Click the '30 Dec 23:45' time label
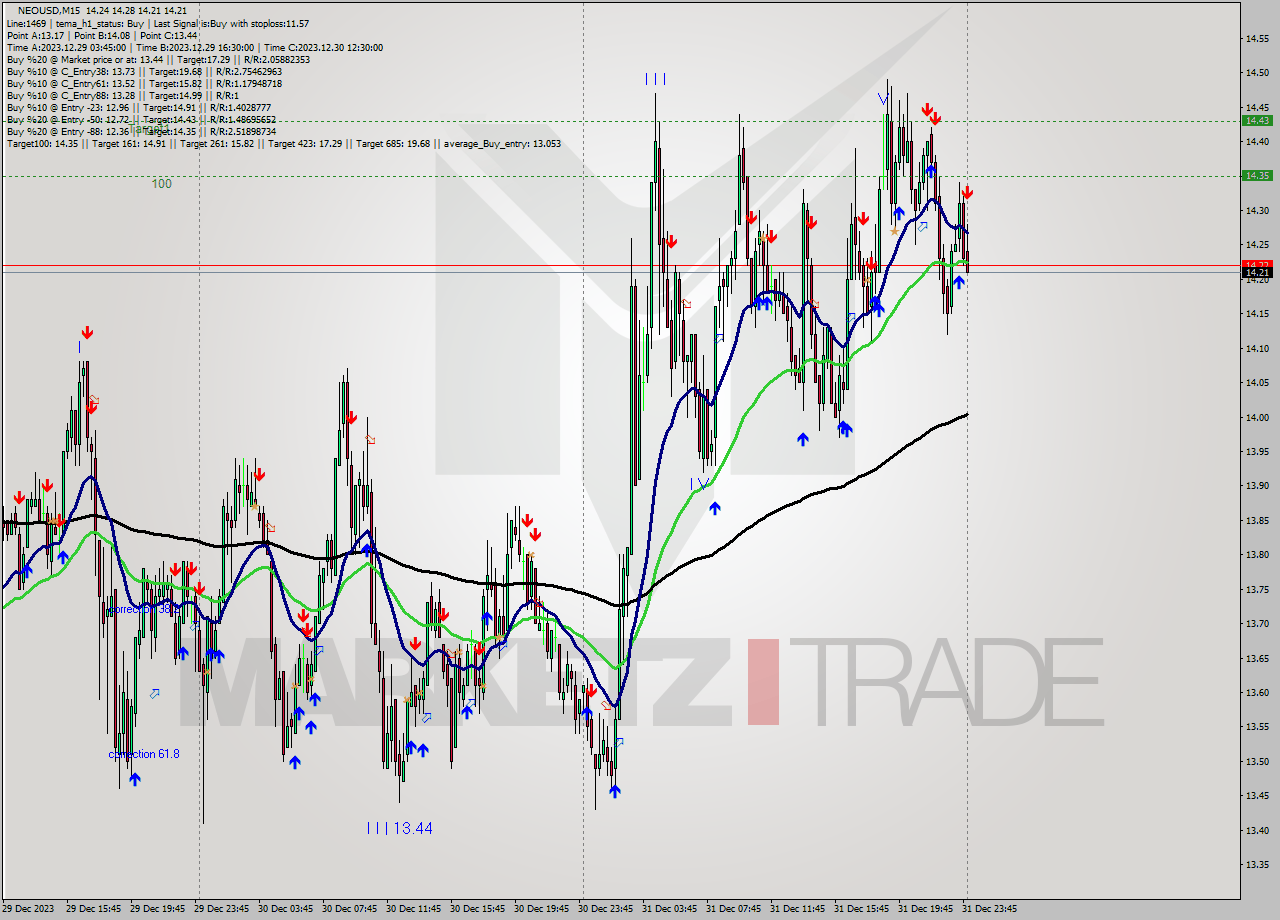Viewport: 1280px width, 920px height. click(605, 909)
